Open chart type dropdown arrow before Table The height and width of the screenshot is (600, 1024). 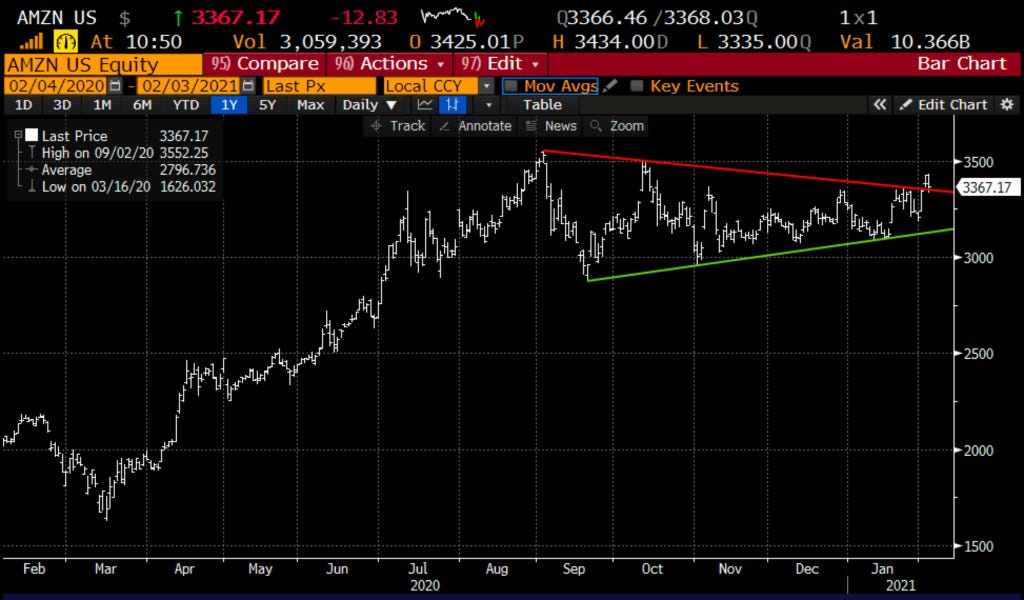click(488, 104)
